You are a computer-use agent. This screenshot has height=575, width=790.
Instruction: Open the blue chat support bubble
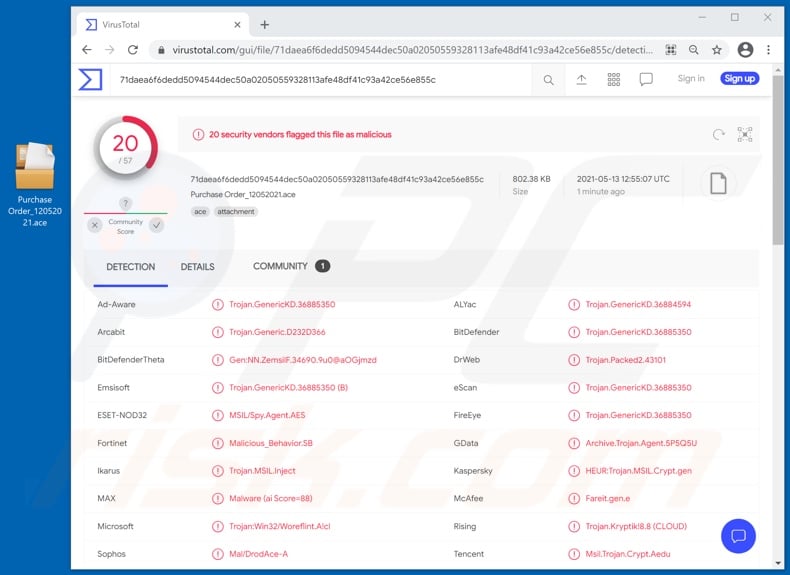(x=738, y=536)
